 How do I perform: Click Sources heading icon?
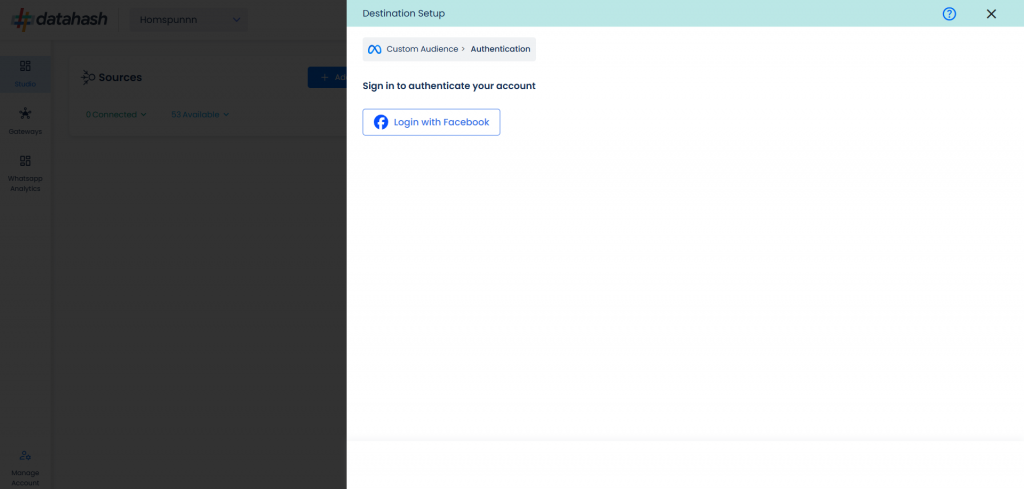(x=88, y=78)
